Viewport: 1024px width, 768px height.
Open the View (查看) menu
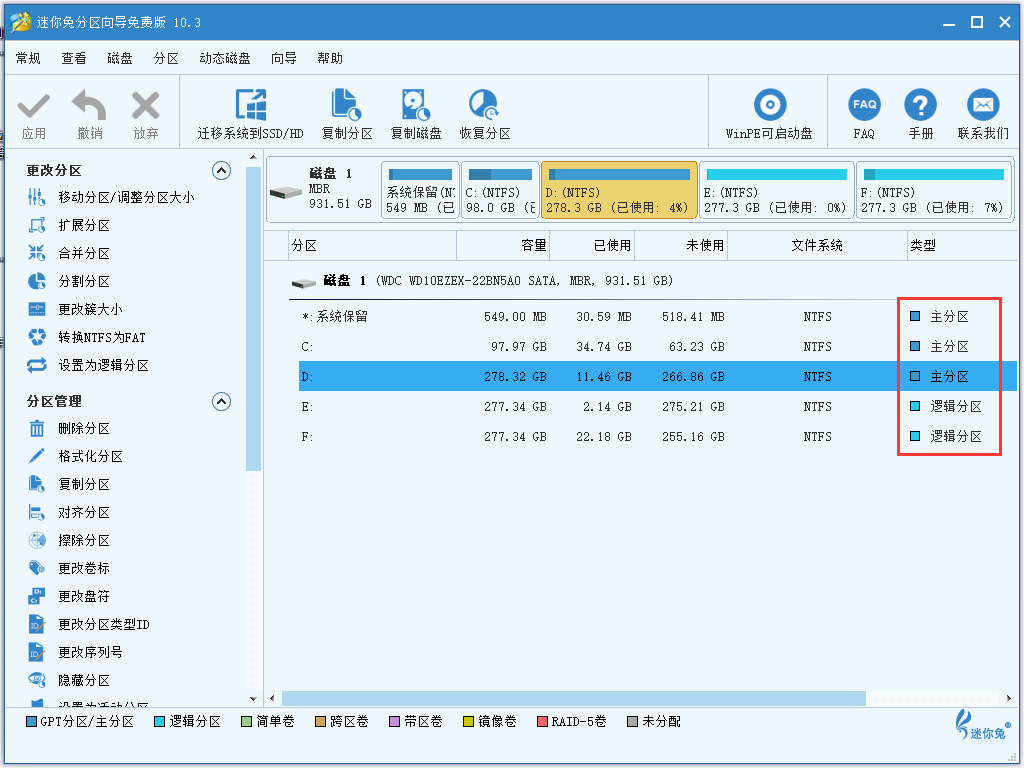tap(74, 59)
